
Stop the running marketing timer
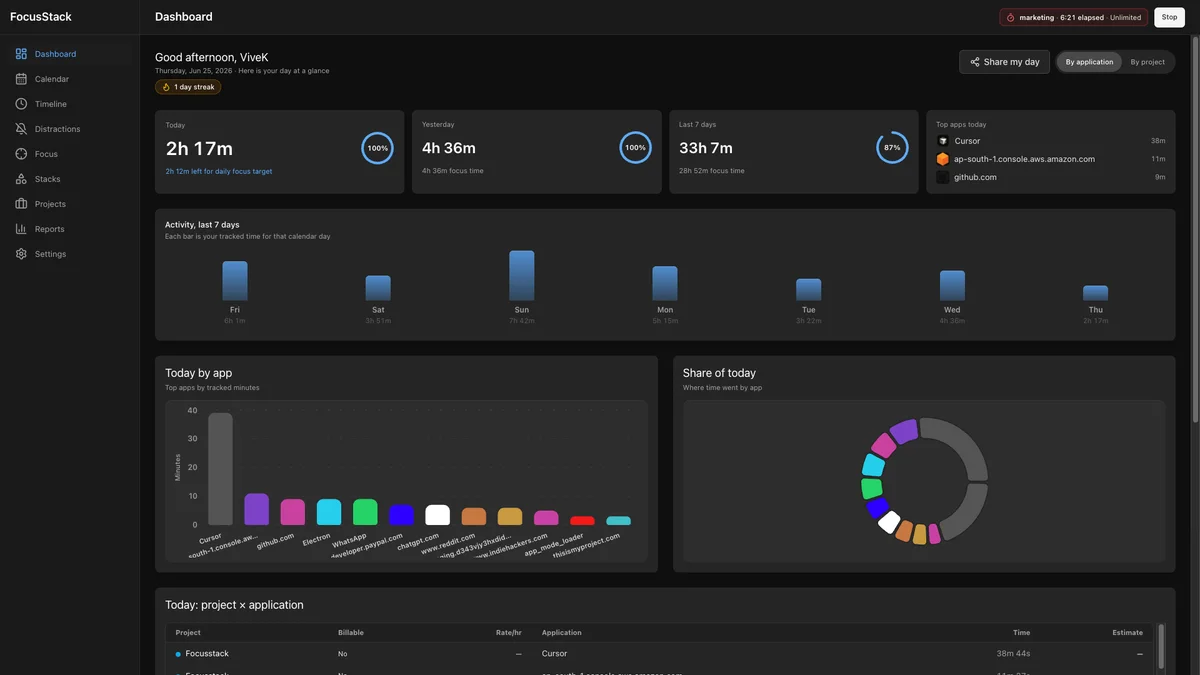tap(1169, 18)
